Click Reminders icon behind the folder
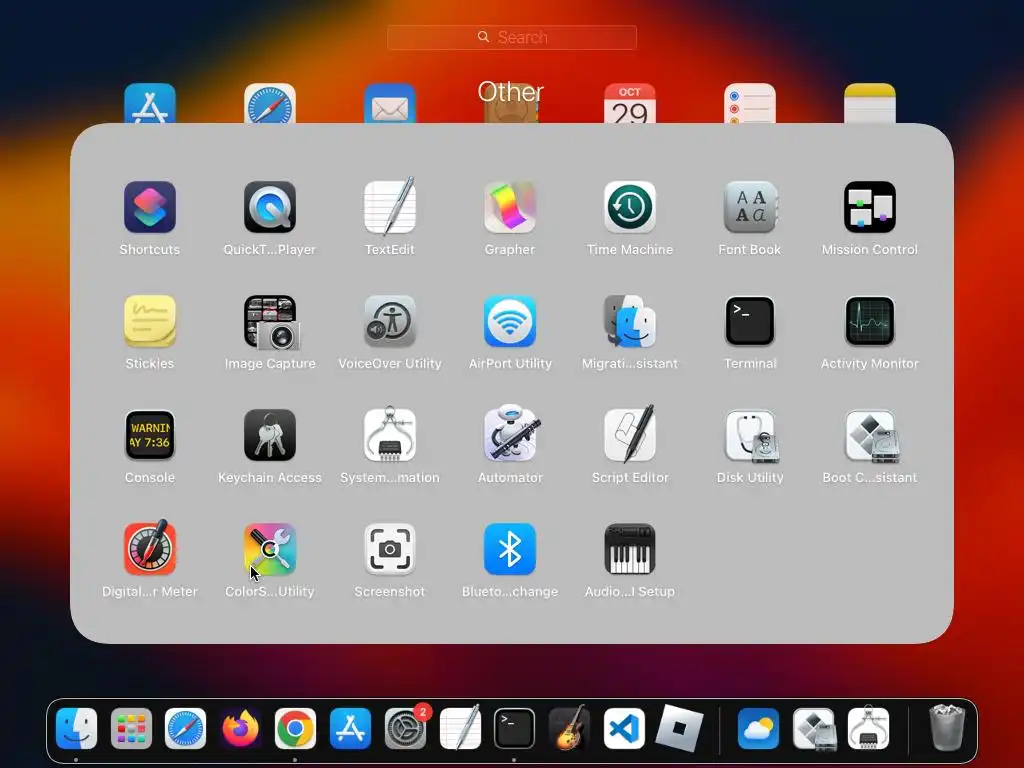The width and height of the screenshot is (1024, 768). (x=750, y=103)
